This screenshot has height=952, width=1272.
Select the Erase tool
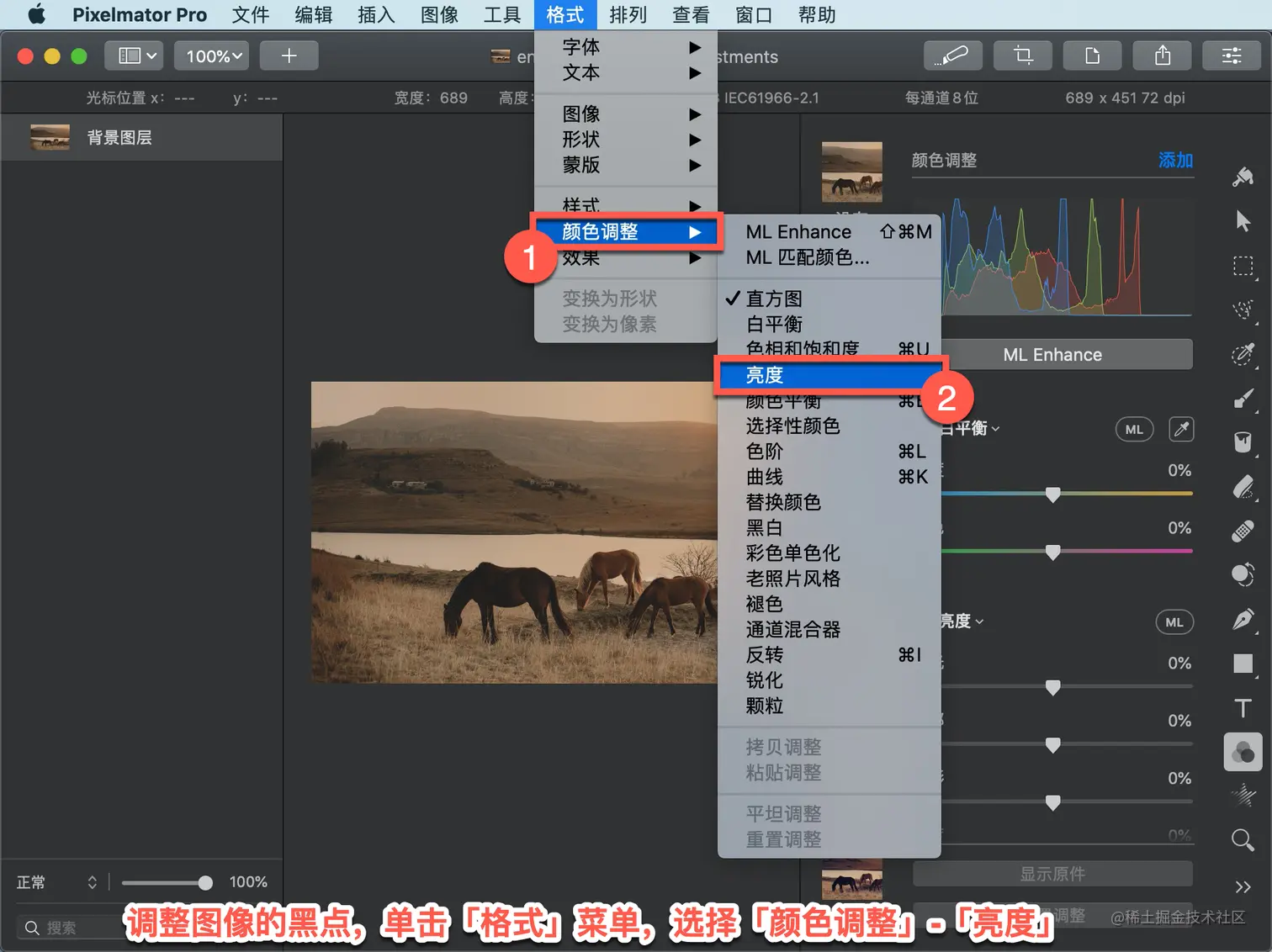(x=1243, y=487)
